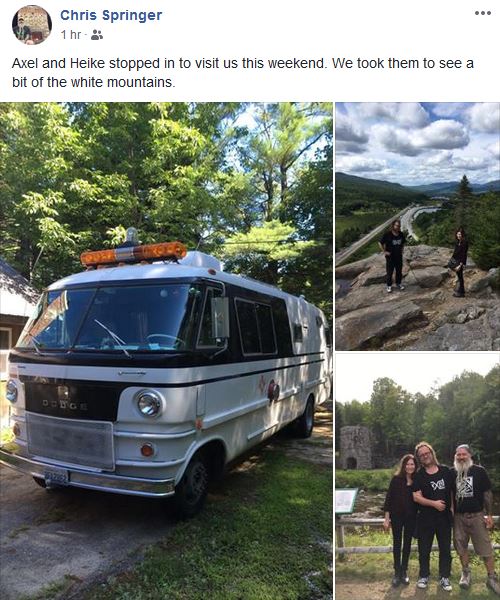Click the orange light bar on the motorhome roof
The image size is (500, 600).
(x=133, y=253)
